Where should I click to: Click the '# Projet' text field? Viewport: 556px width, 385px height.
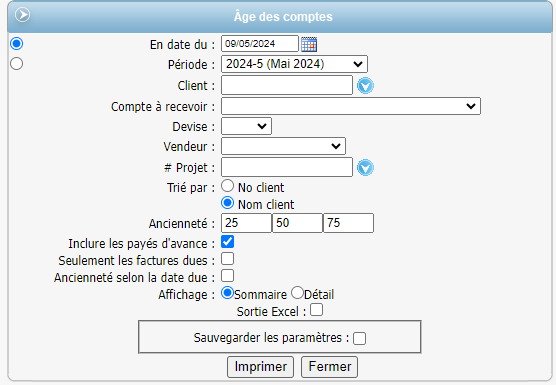[x=287, y=167]
